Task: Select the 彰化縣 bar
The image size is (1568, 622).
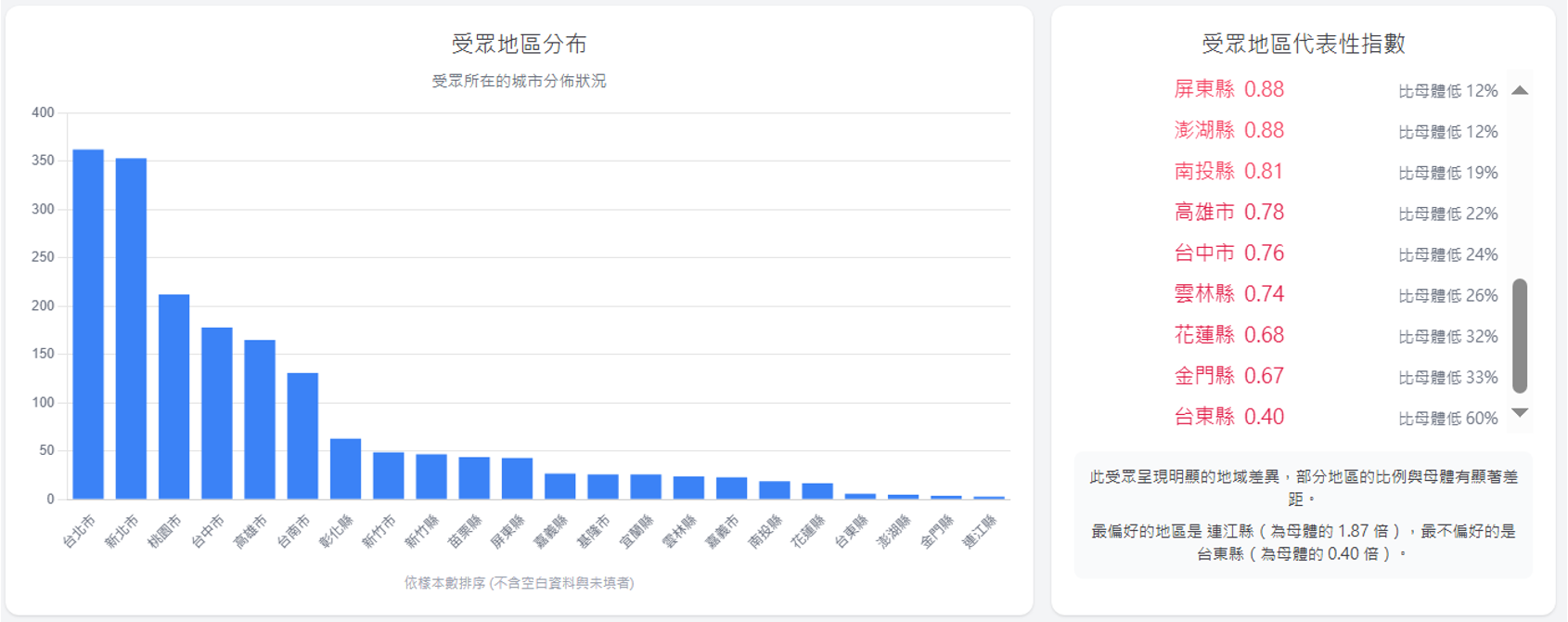Action: (345, 469)
